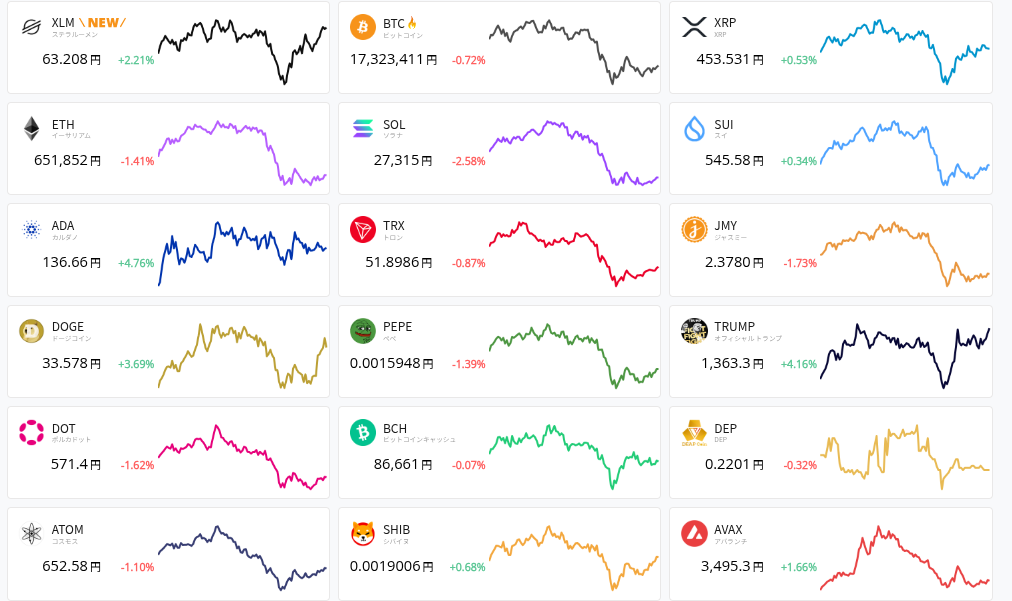
Task: Click the PEPE frog icon
Action: 363,331
